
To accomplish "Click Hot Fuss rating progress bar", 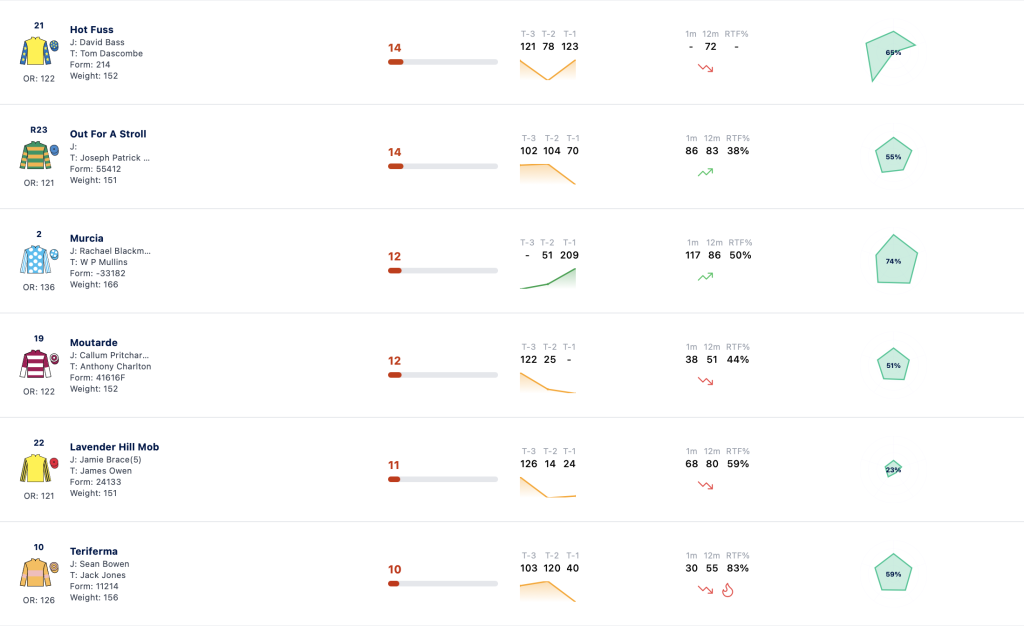I will coord(443,62).
